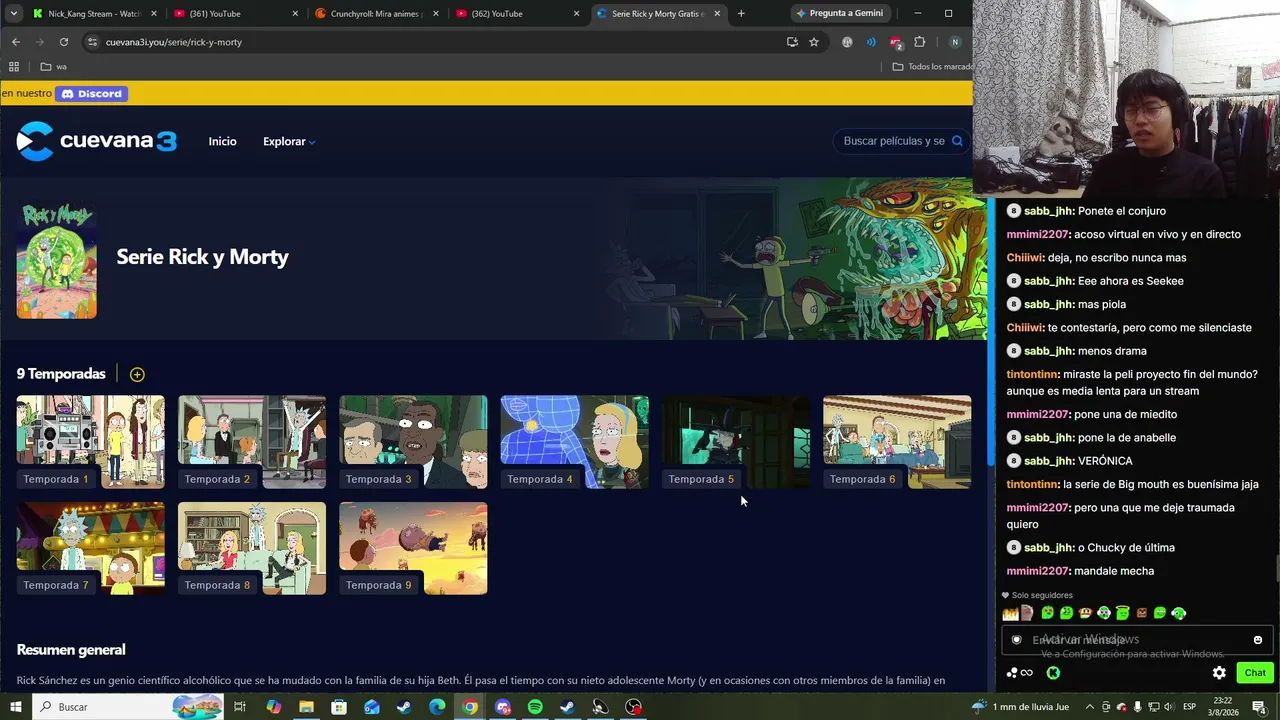The width and height of the screenshot is (1280, 720).
Task: Open Temporada 7 thumbnail
Action: tap(91, 549)
